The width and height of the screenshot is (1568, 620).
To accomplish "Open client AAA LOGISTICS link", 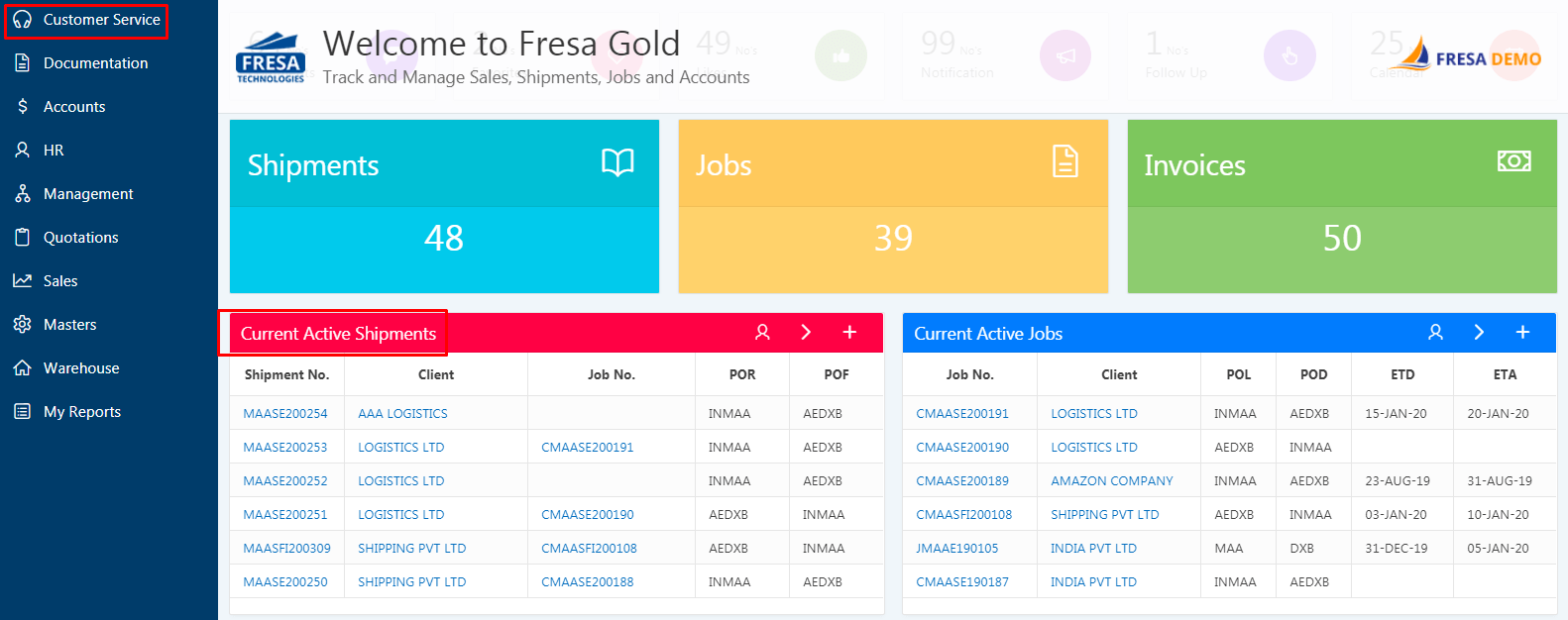I will click(x=402, y=413).
